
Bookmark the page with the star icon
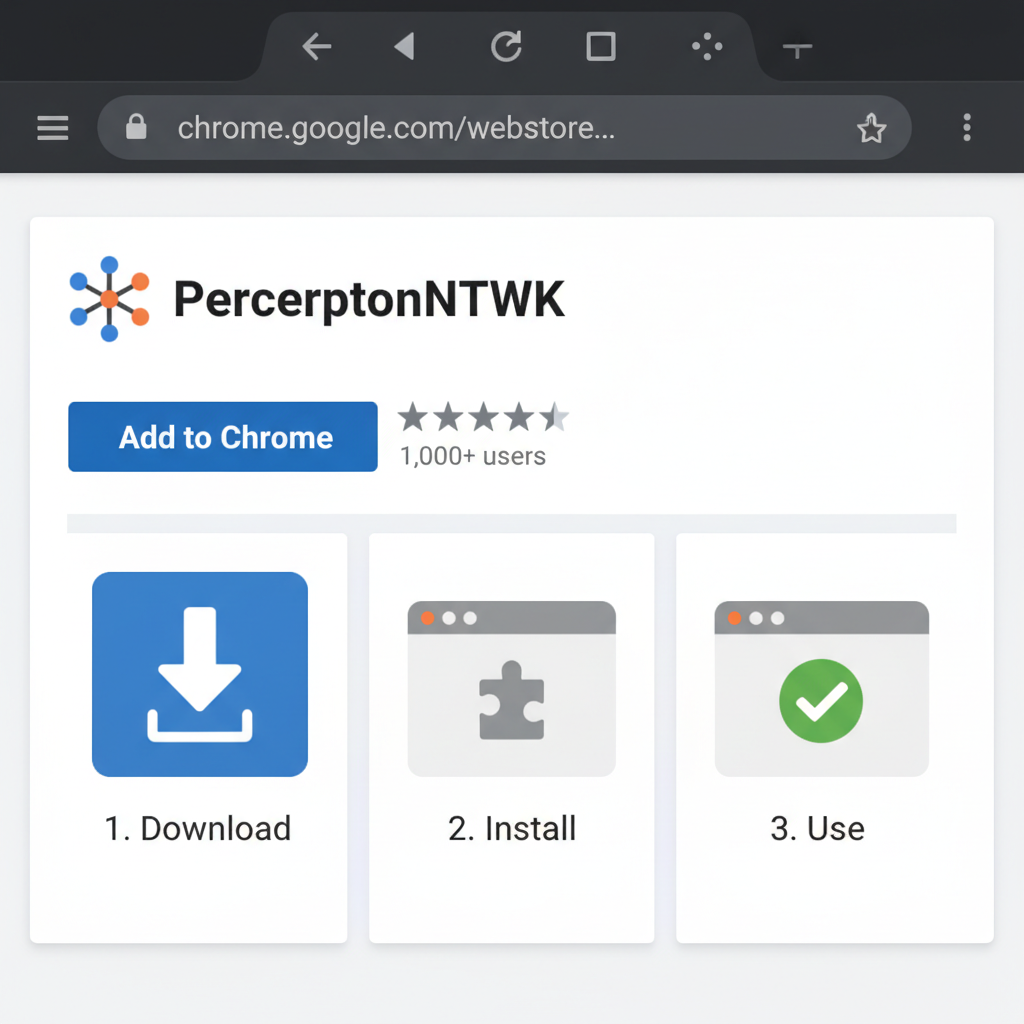pyautogui.click(x=871, y=128)
